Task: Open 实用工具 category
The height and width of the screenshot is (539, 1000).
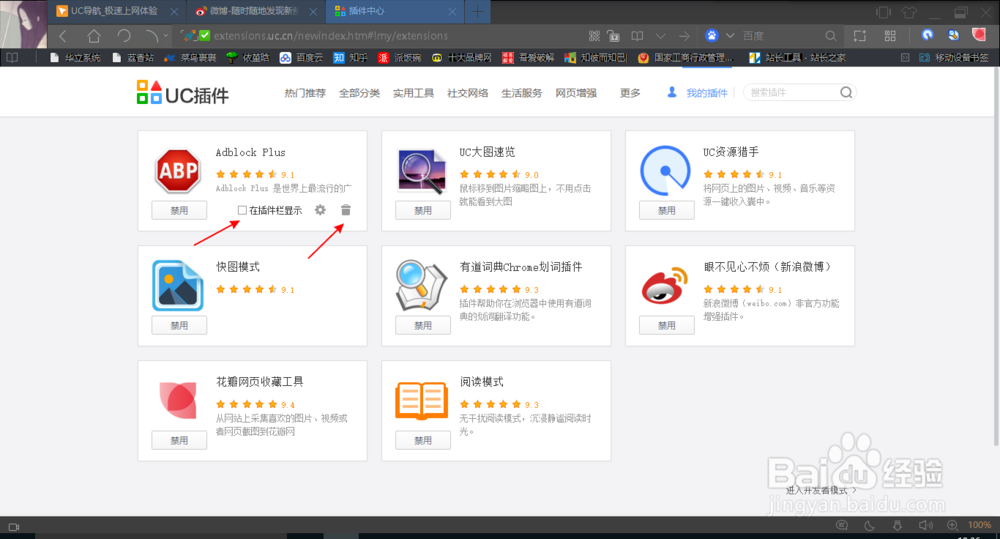Action: pyautogui.click(x=413, y=93)
